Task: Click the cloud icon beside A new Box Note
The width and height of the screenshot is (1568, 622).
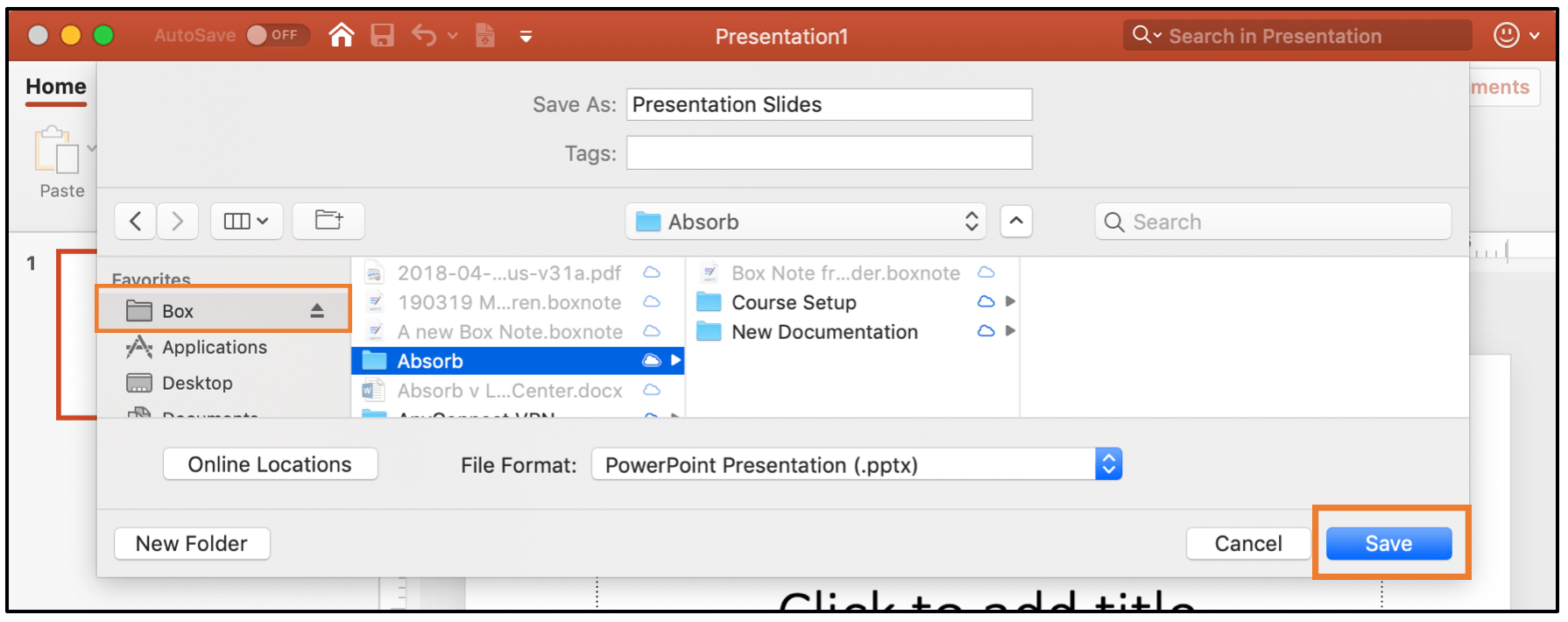Action: 652,331
